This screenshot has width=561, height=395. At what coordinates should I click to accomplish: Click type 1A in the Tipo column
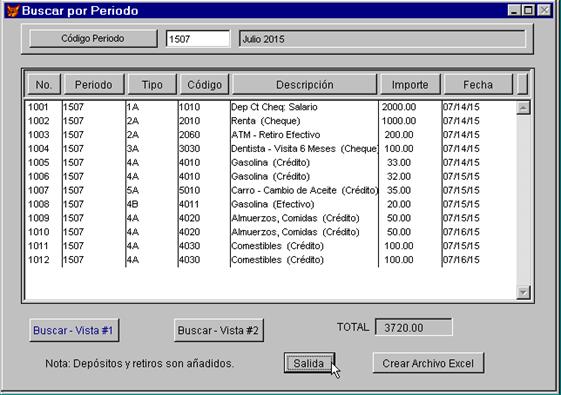(133, 107)
